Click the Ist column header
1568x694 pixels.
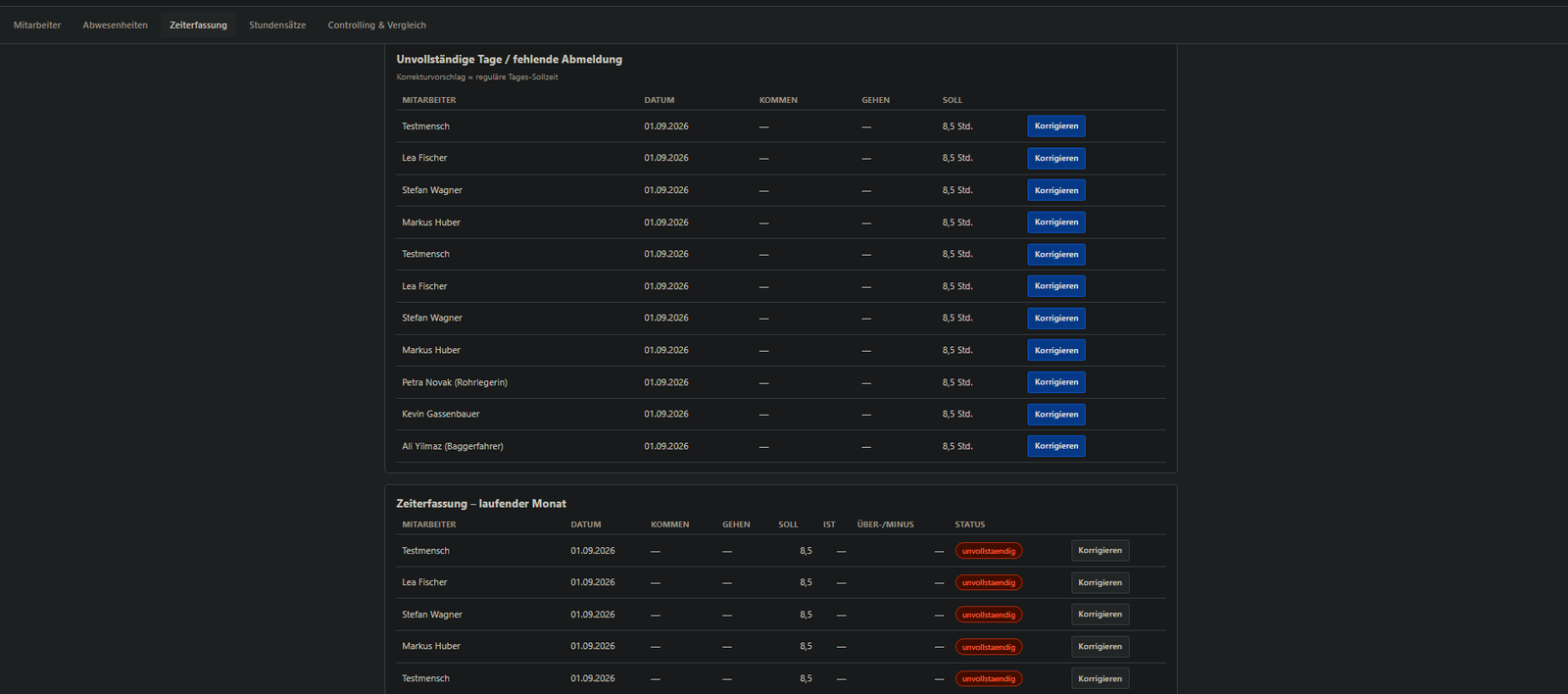(829, 524)
